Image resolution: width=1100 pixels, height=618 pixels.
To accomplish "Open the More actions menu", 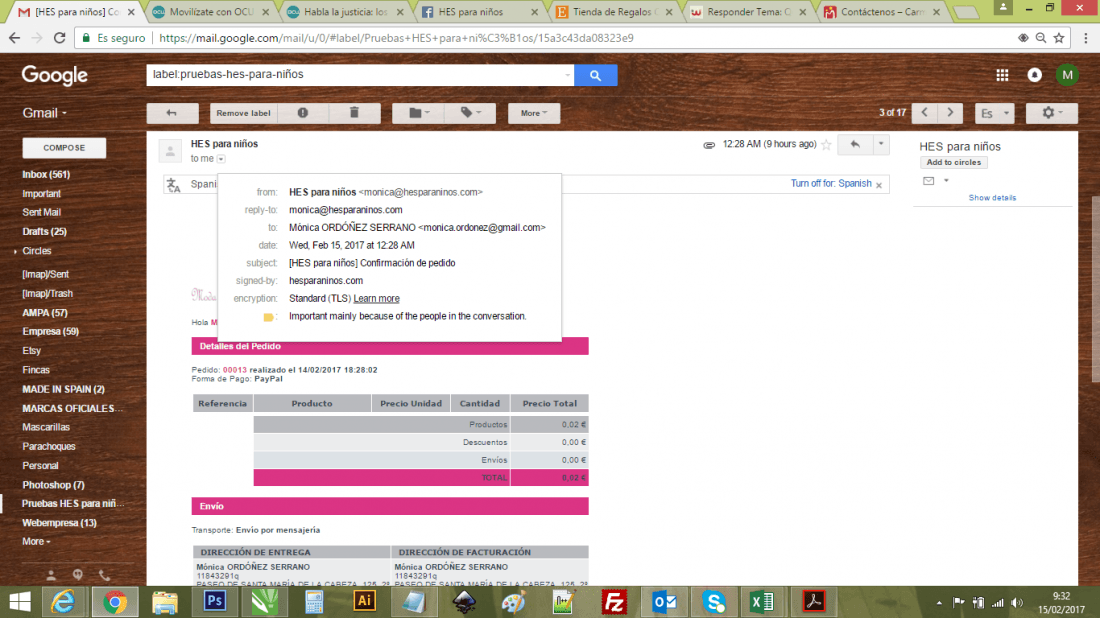I will [x=534, y=113].
